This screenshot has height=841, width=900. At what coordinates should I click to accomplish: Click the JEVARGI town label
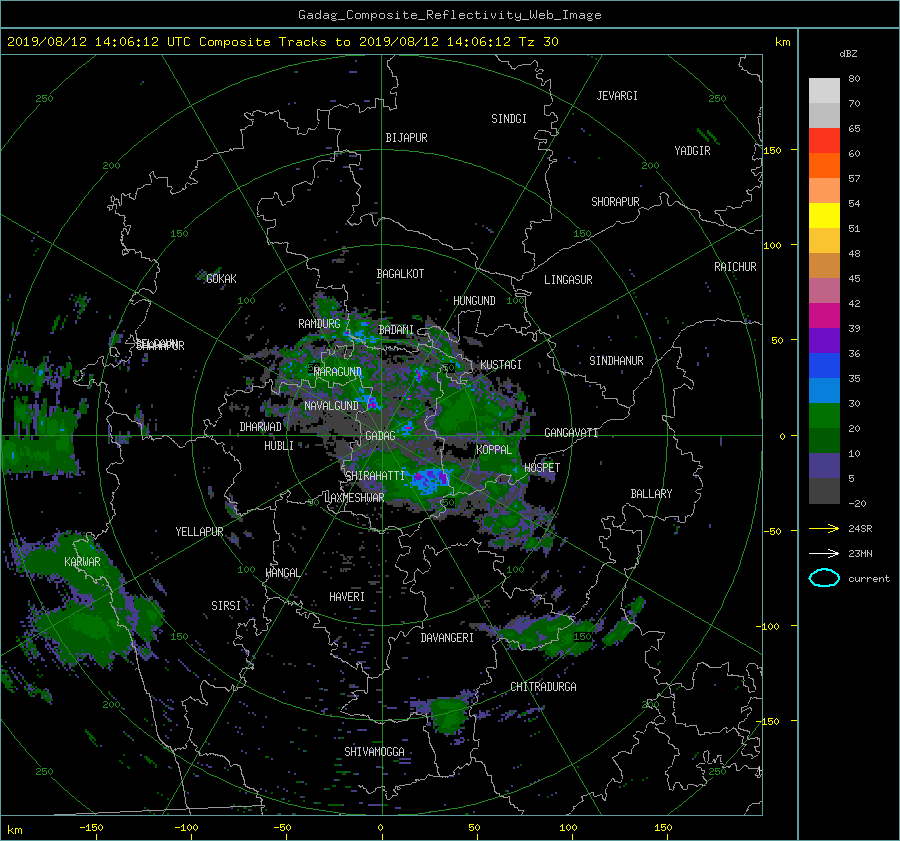click(617, 96)
